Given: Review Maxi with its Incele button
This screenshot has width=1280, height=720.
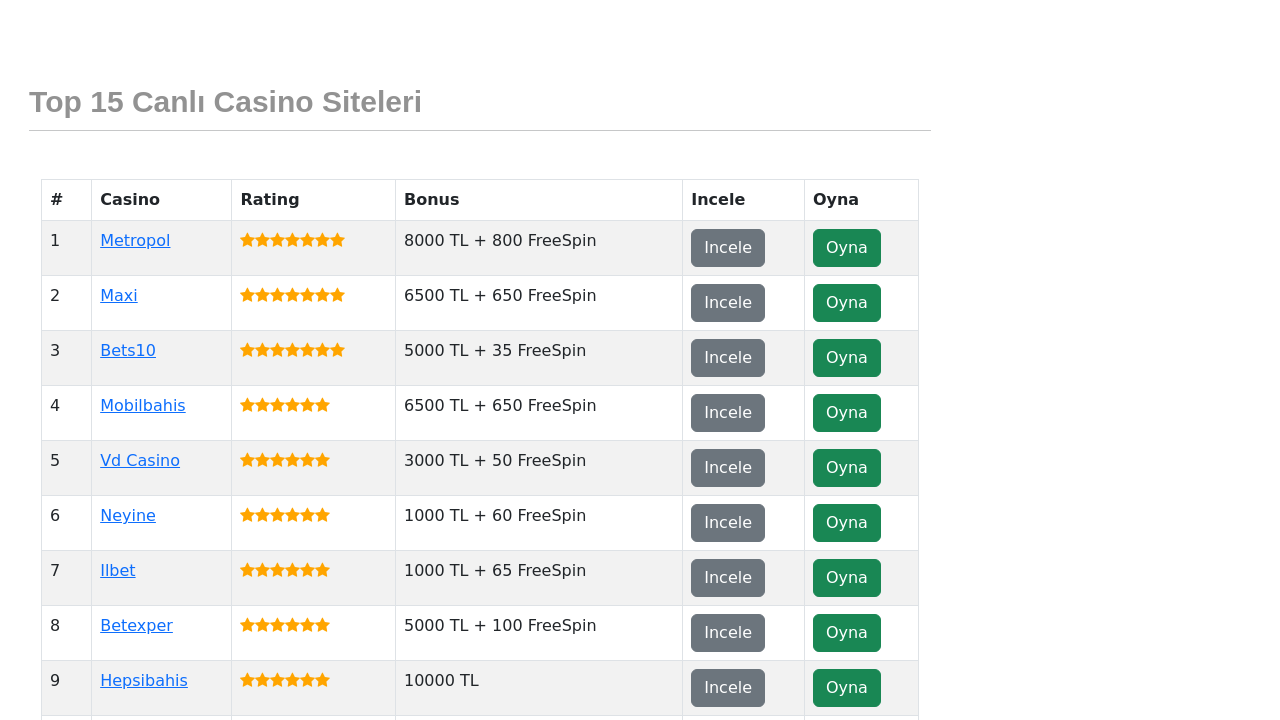Looking at the screenshot, I should [x=728, y=303].
